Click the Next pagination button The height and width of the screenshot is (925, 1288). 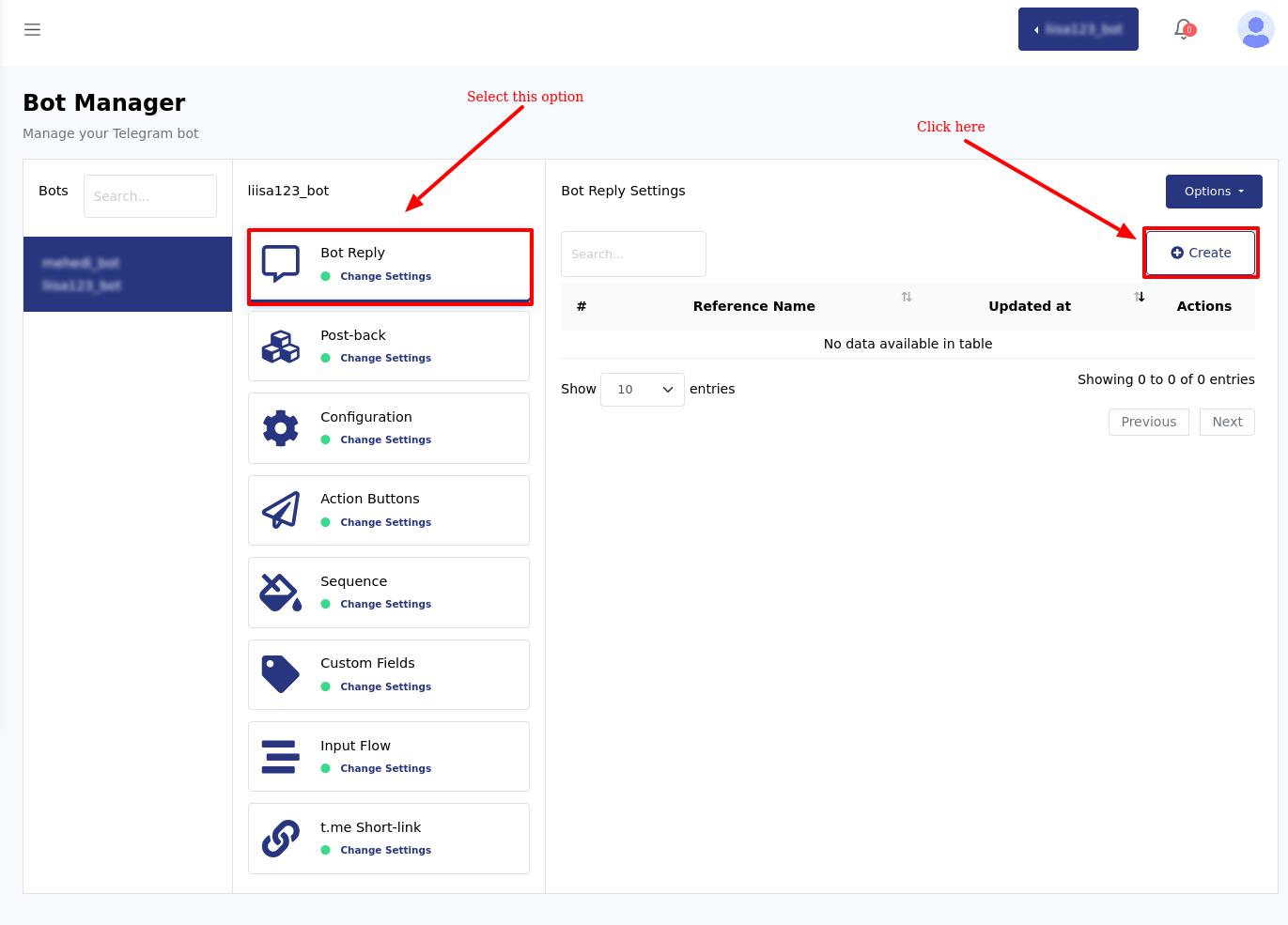1227,422
